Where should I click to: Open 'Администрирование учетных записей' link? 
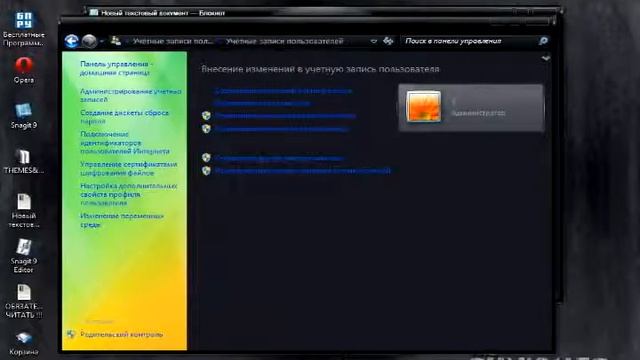pos(131,96)
